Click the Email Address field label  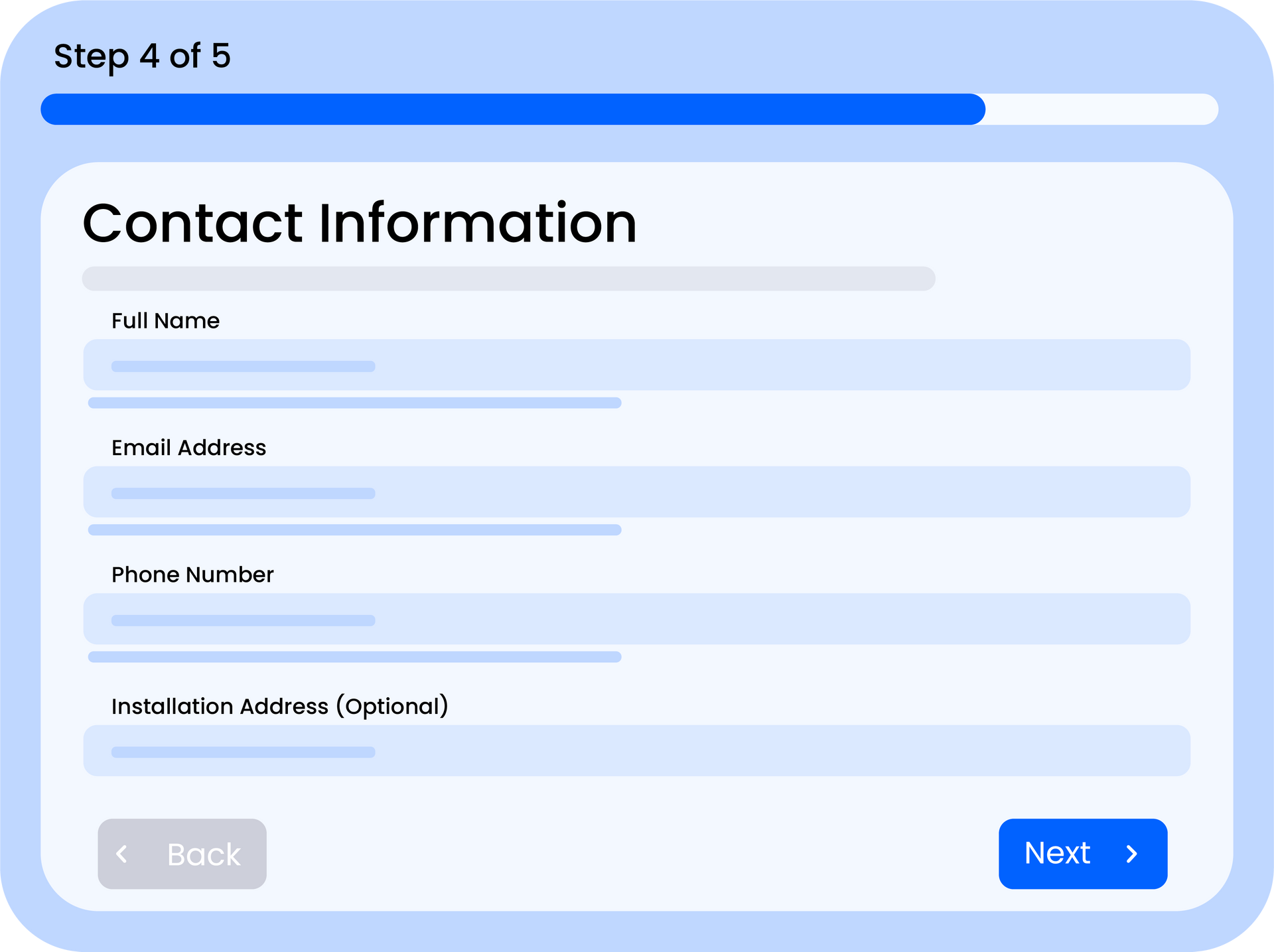[x=188, y=448]
